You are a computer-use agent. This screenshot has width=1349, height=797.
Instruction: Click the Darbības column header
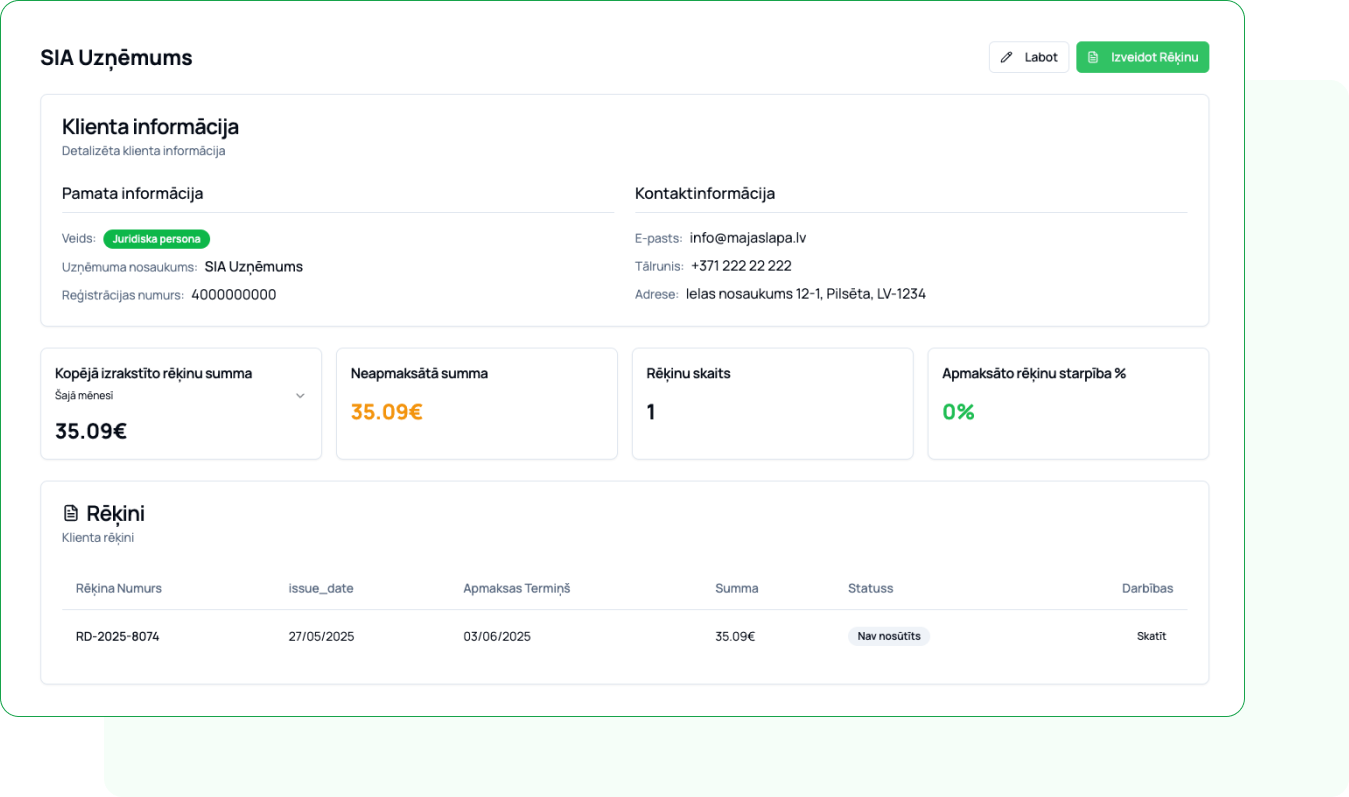(1147, 588)
